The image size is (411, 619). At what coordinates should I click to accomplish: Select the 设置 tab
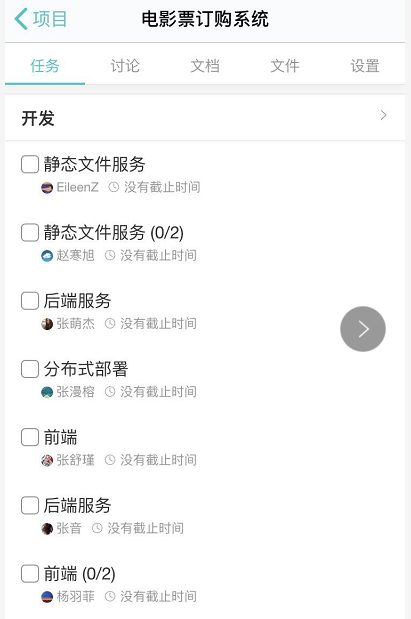[365, 66]
